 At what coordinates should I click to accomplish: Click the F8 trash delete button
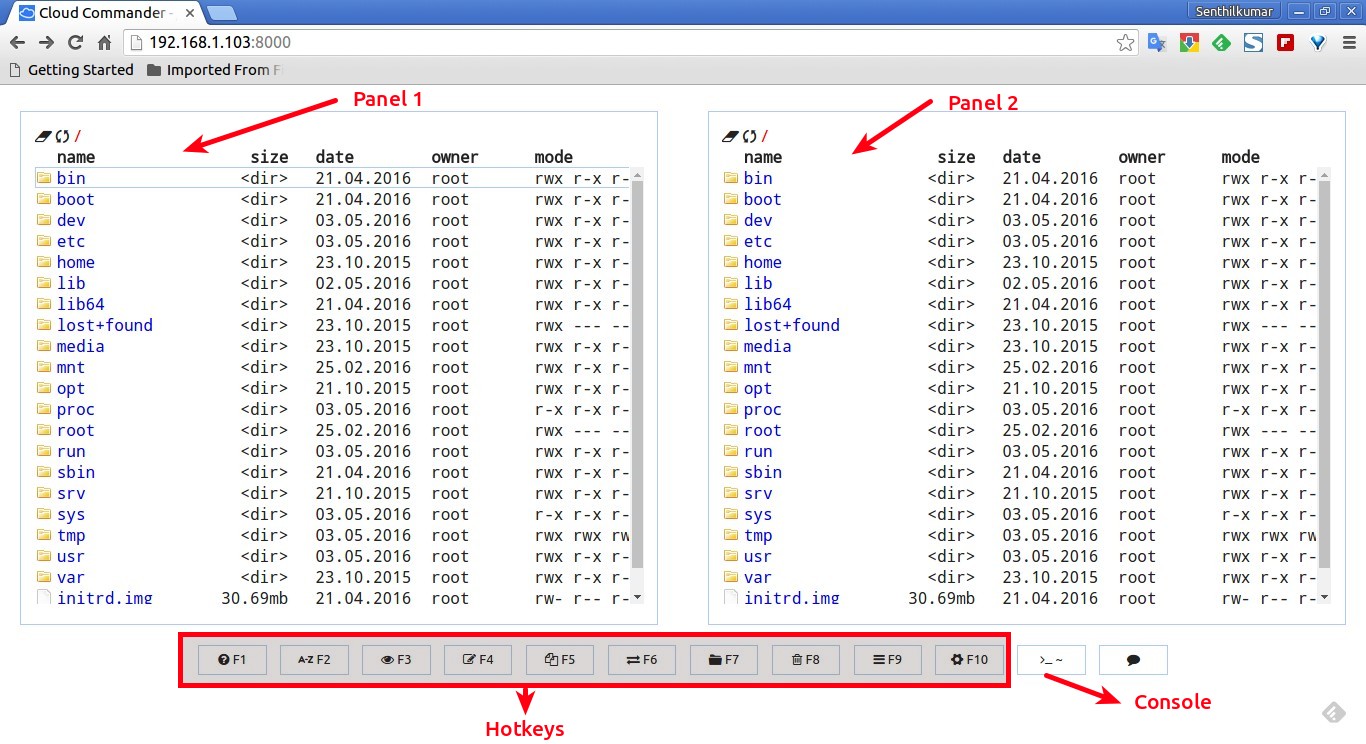coord(805,660)
